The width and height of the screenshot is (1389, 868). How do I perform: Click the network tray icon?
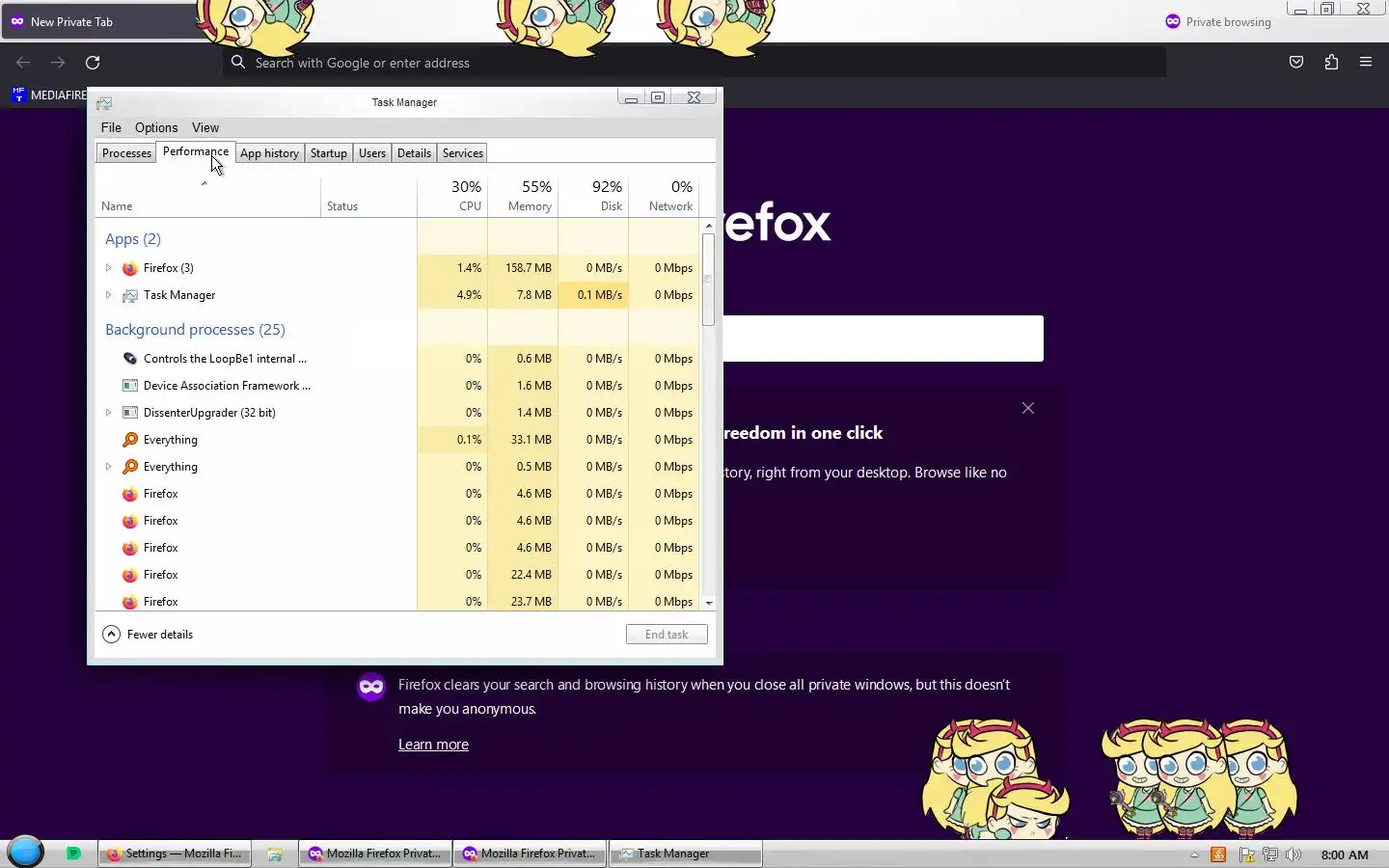[1270, 854]
